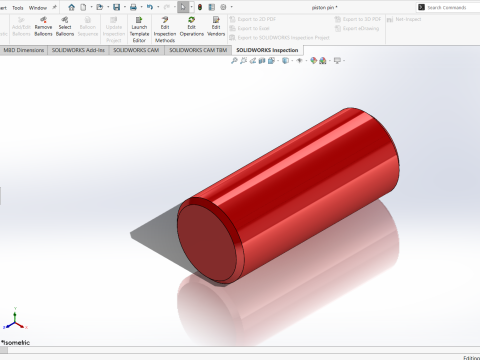Switch to MBD Dimensions tab

click(24, 50)
